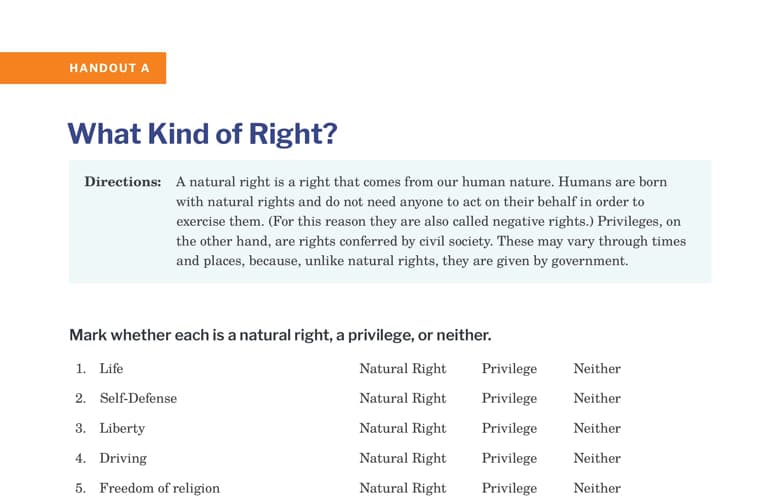
Task: Click the orange HANDOUT A banner
Action: coord(83,68)
